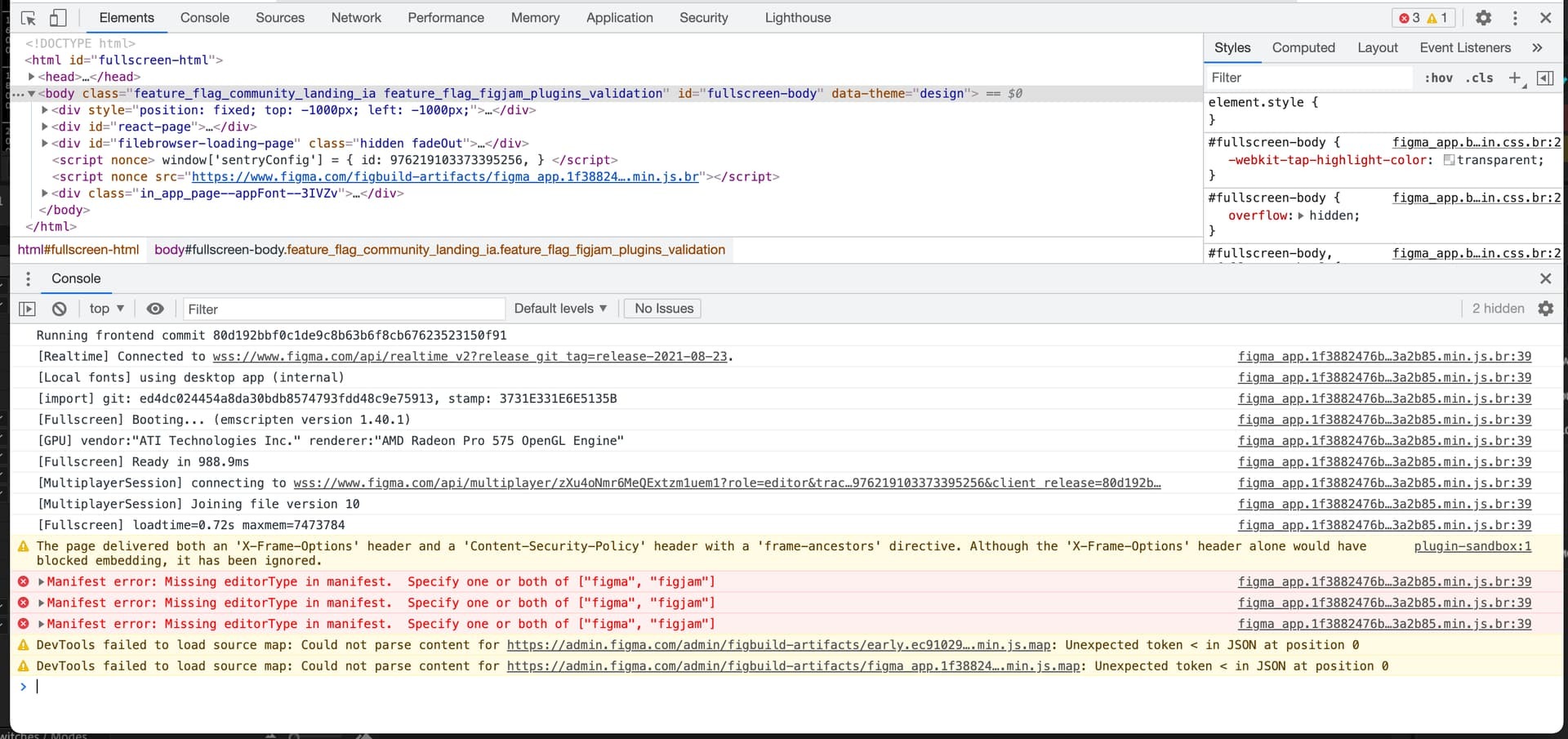This screenshot has width=1568, height=739.
Task: Click the 2 hidden messages label
Action: tap(1498, 309)
